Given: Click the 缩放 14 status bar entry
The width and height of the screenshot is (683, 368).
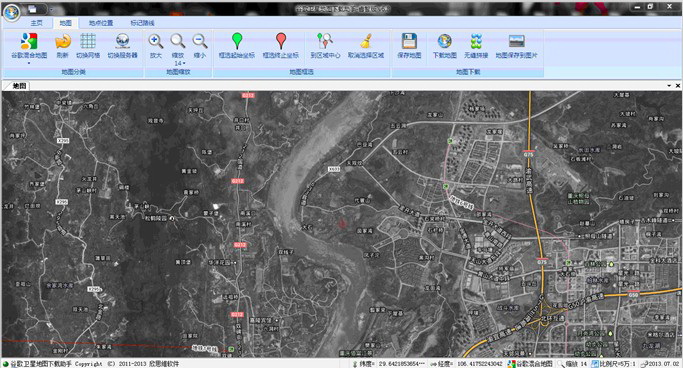Looking at the screenshot, I should click(x=573, y=364).
